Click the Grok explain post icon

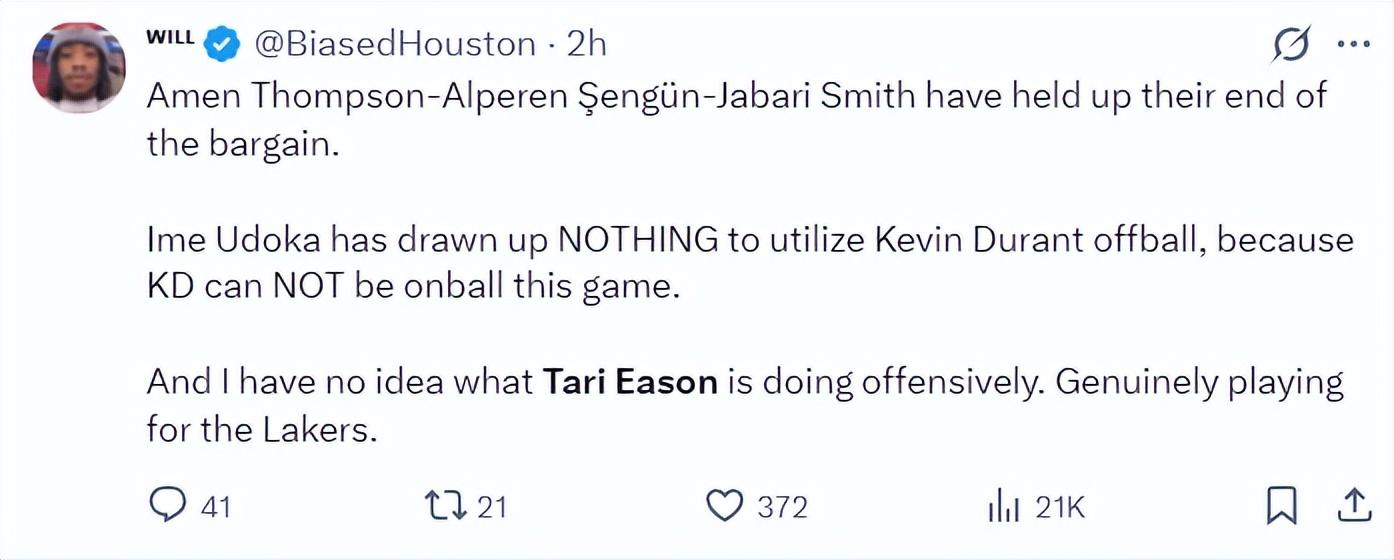[1292, 45]
